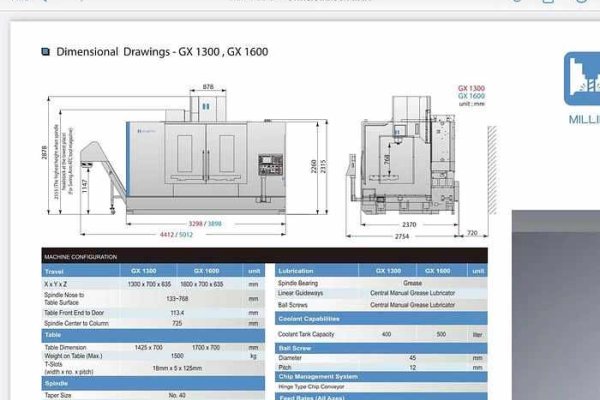Click the side view machine drawing
The height and width of the screenshot is (400, 600).
pos(404,155)
